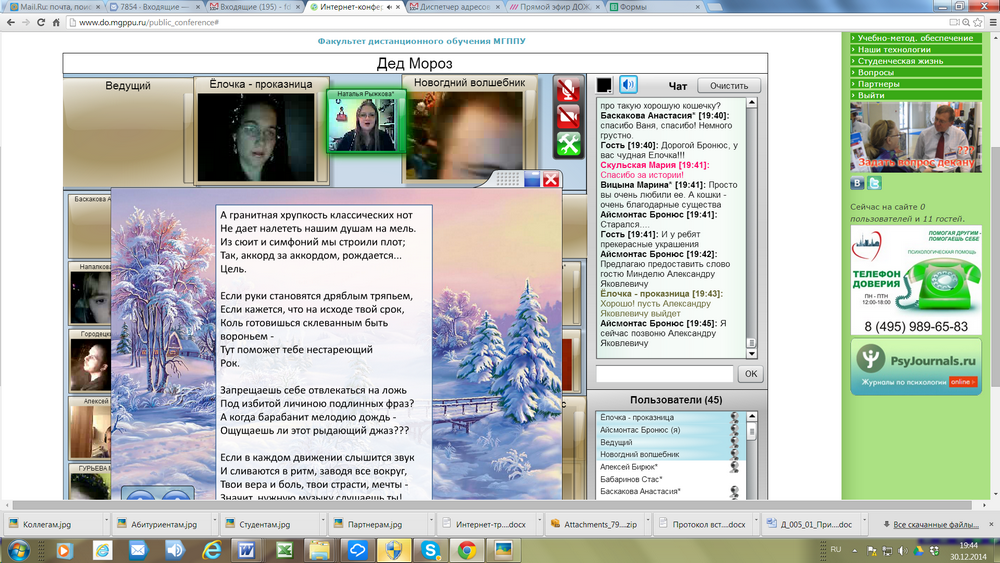Open Наталья Рыжкова video thumbnail
Viewport: 1000px width, 563px height.
click(x=366, y=121)
